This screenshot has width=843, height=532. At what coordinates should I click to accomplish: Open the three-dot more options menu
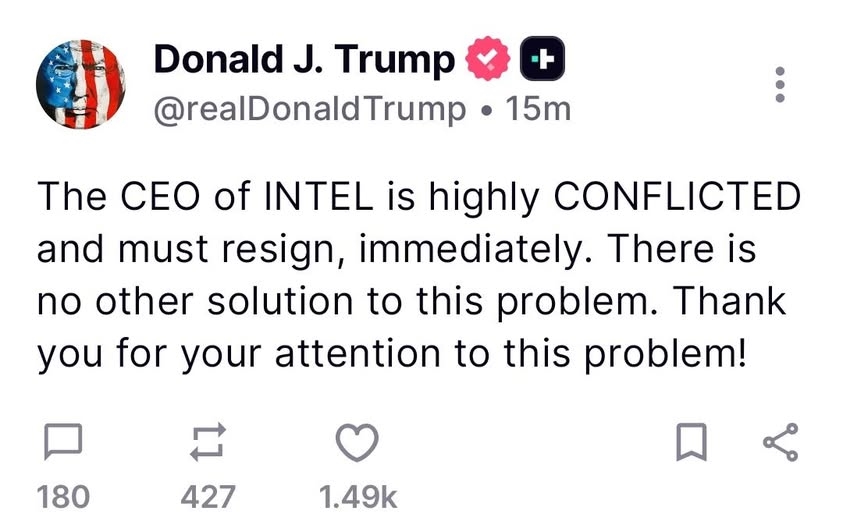(x=780, y=84)
